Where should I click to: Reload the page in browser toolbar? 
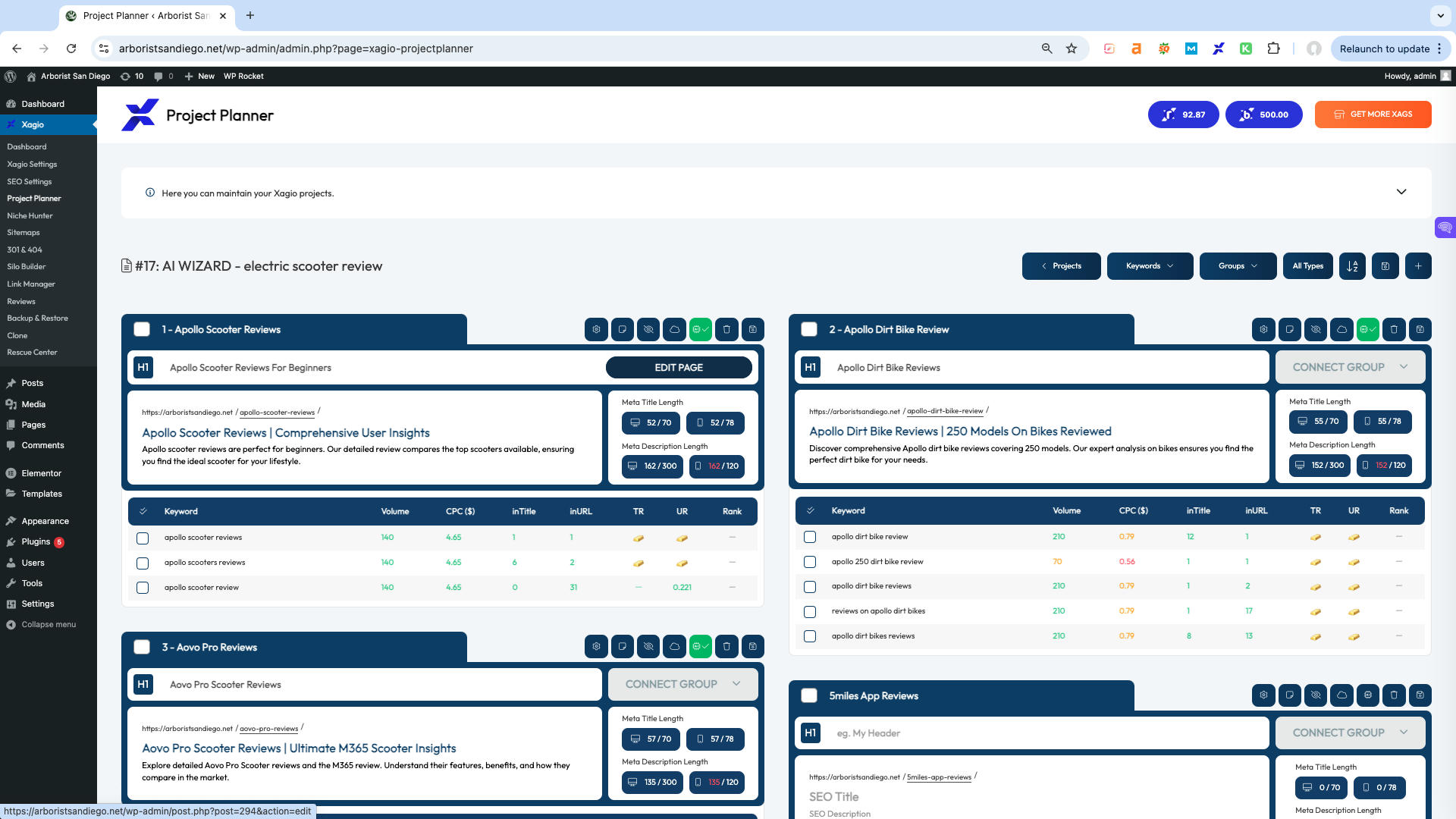tap(71, 49)
